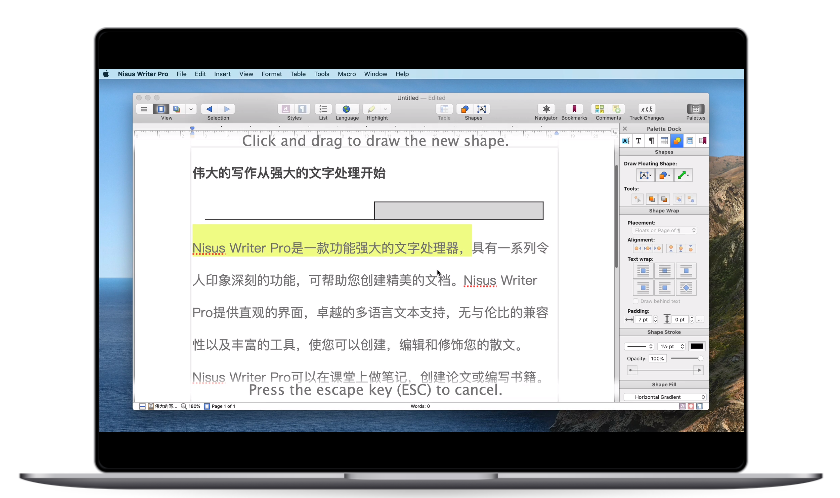Viewport: 840px width, 498px height.
Task: Click the select shapes arrow tool
Action: point(637,199)
